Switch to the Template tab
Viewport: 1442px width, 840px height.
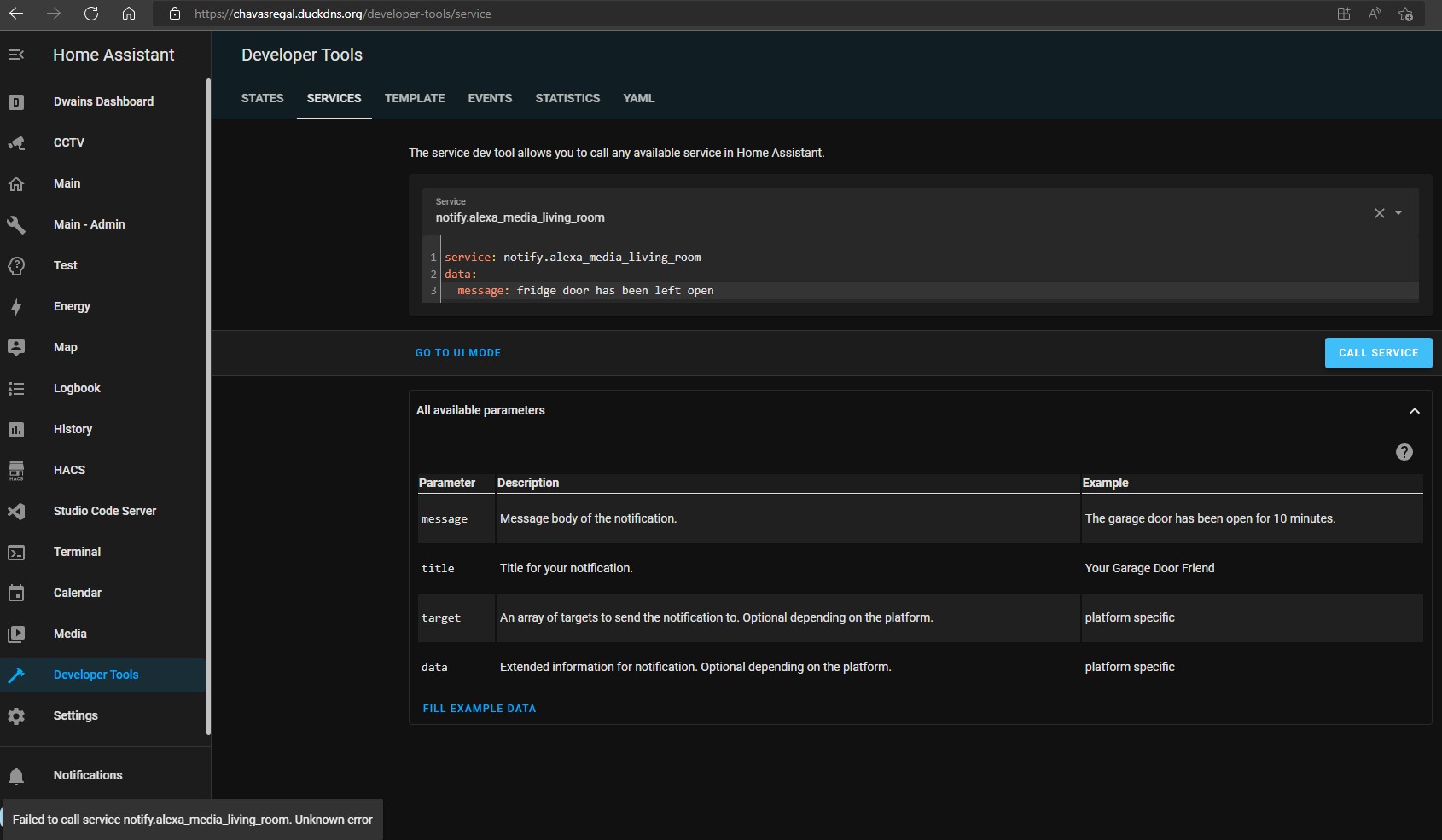[x=415, y=98]
